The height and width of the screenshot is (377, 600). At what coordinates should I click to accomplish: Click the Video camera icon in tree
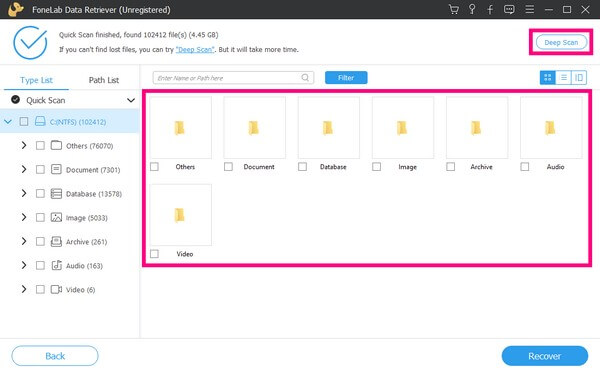[56, 289]
